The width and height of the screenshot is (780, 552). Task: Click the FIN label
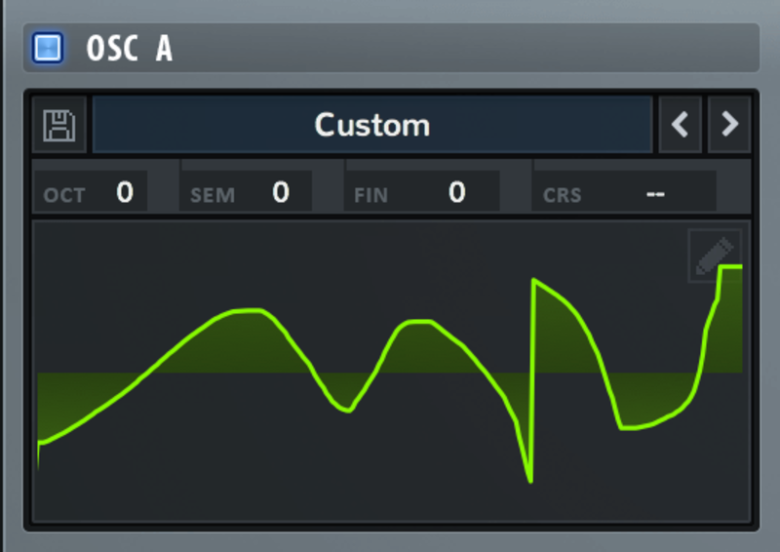pos(371,195)
